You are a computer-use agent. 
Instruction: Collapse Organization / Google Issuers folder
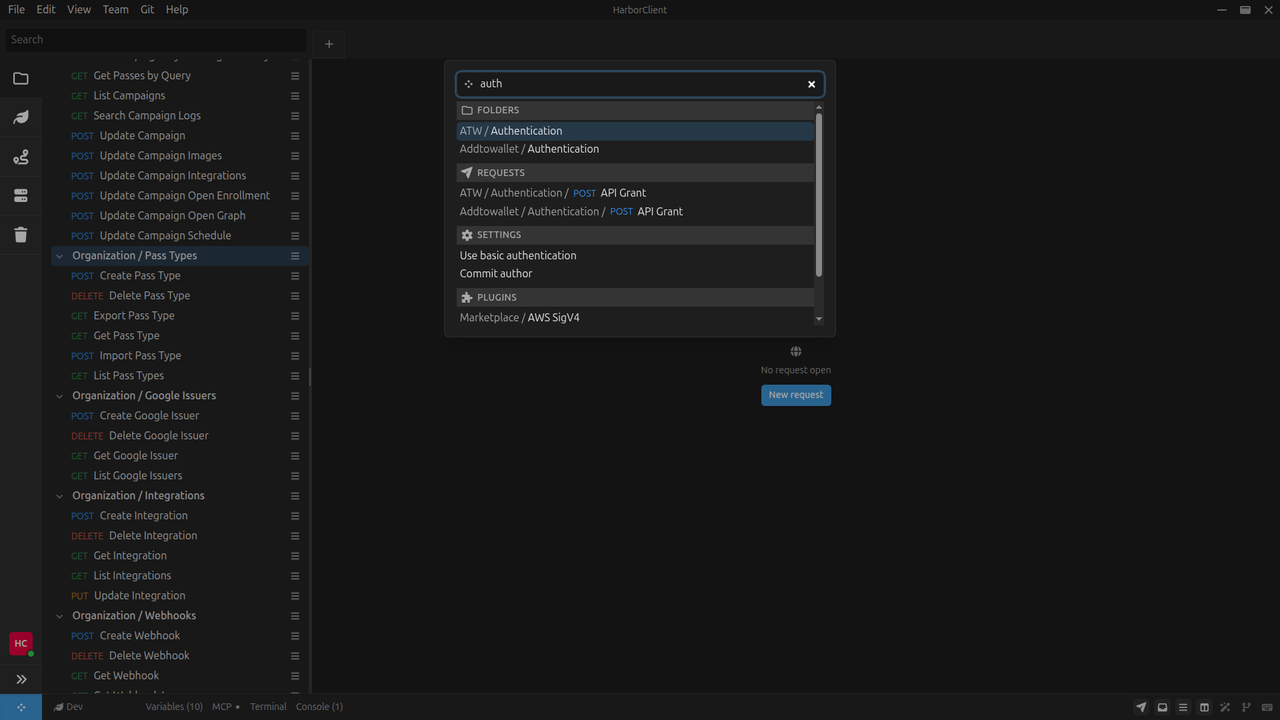[59, 396]
